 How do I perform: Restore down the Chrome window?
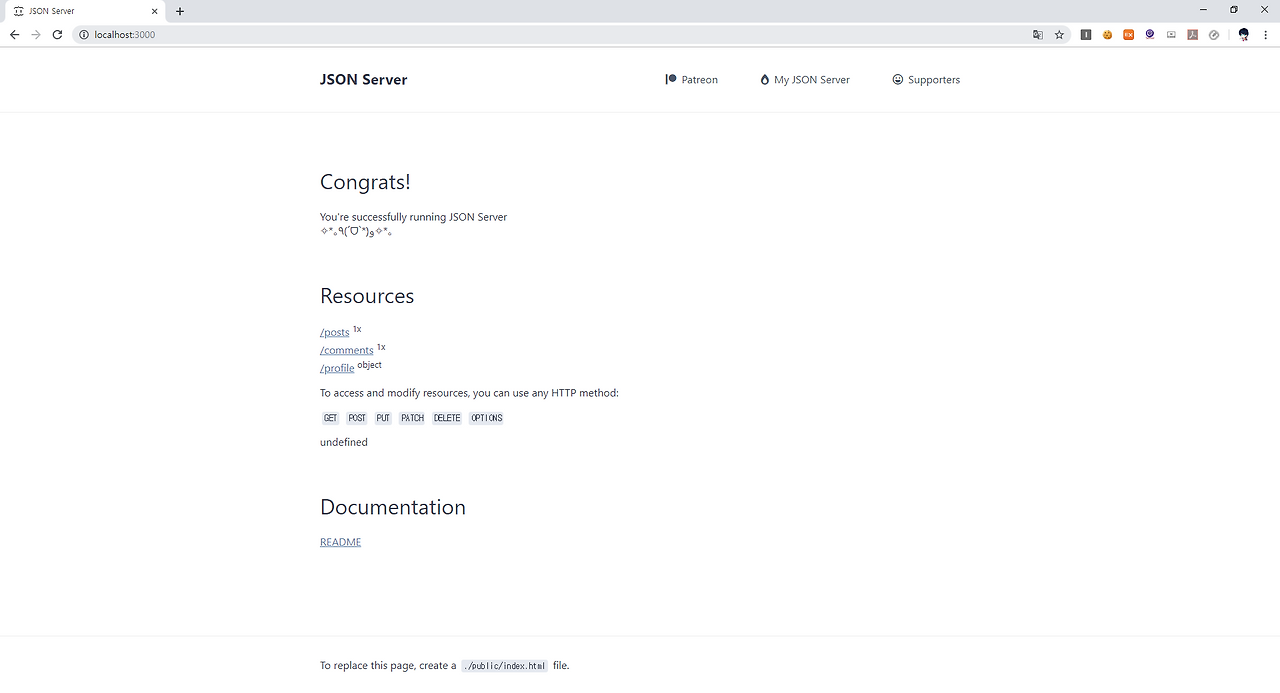coord(1234,10)
